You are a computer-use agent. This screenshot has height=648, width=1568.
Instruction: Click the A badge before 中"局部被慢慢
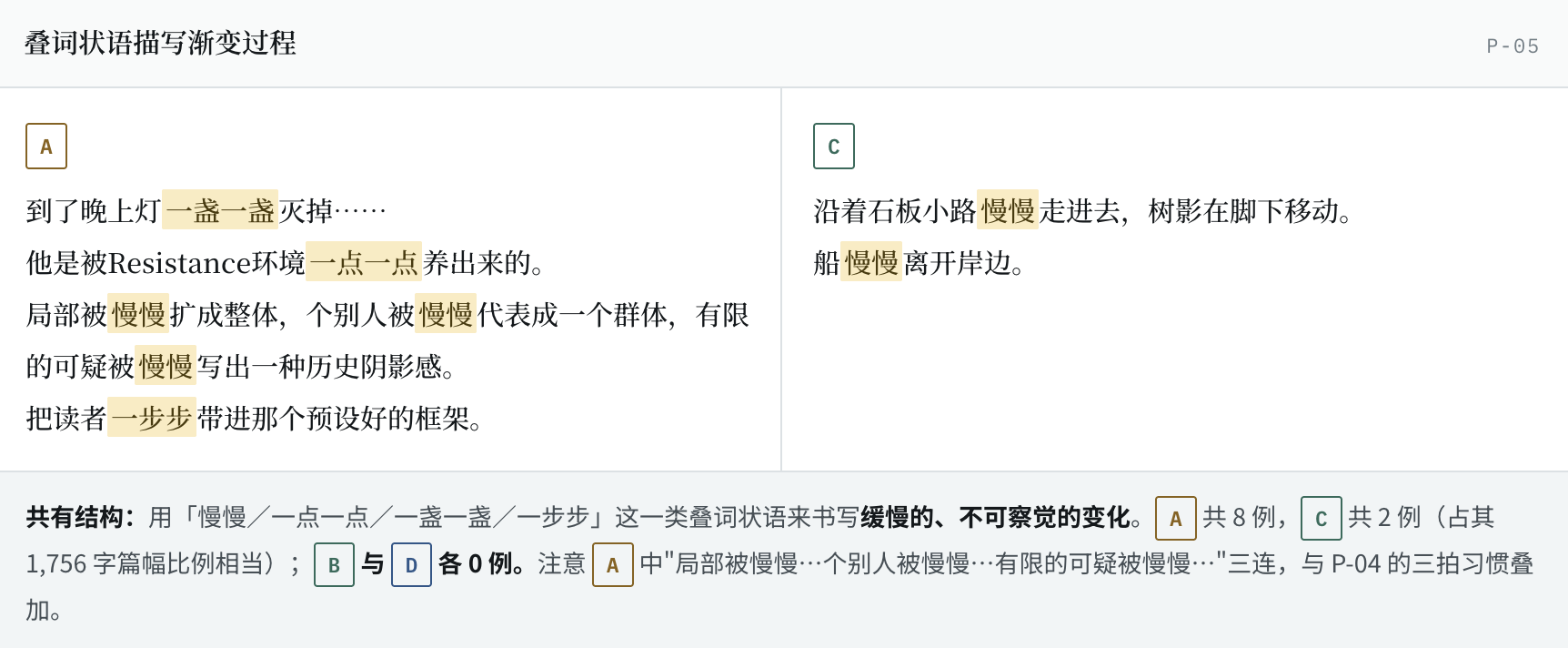pos(613,564)
